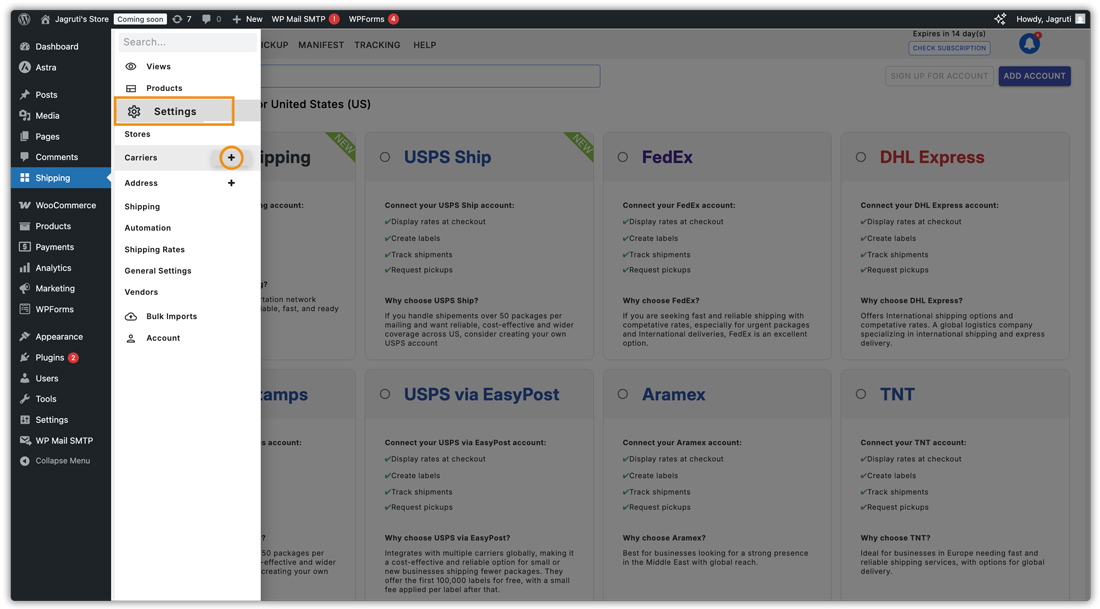Open the MANIFEST tab
Viewport: 1100px width, 609px height.
point(321,45)
